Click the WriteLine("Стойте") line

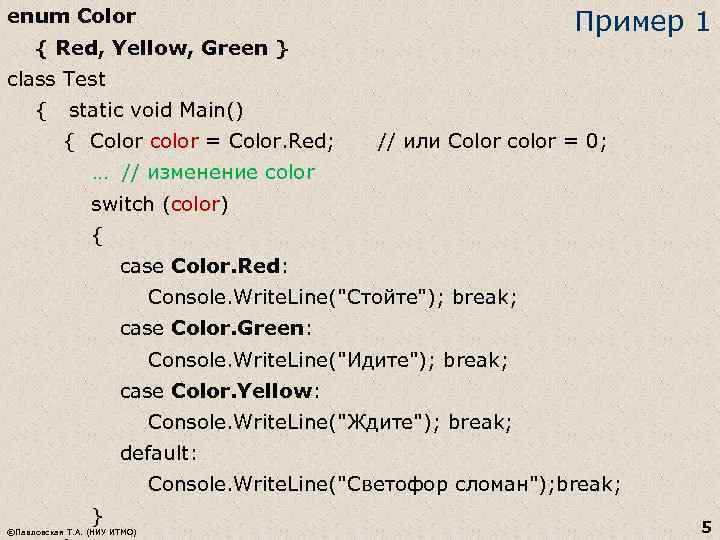(x=332, y=298)
